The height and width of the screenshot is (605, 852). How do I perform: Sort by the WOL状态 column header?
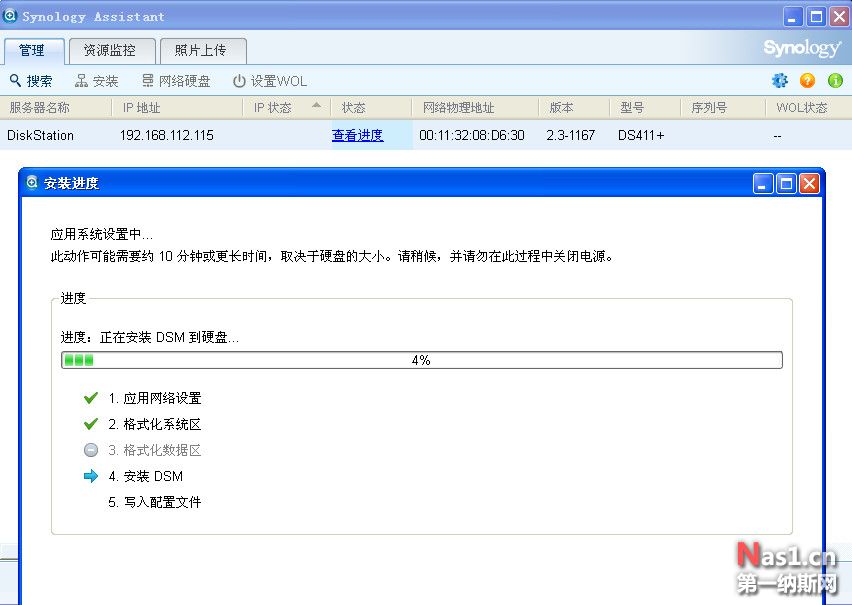tap(809, 108)
